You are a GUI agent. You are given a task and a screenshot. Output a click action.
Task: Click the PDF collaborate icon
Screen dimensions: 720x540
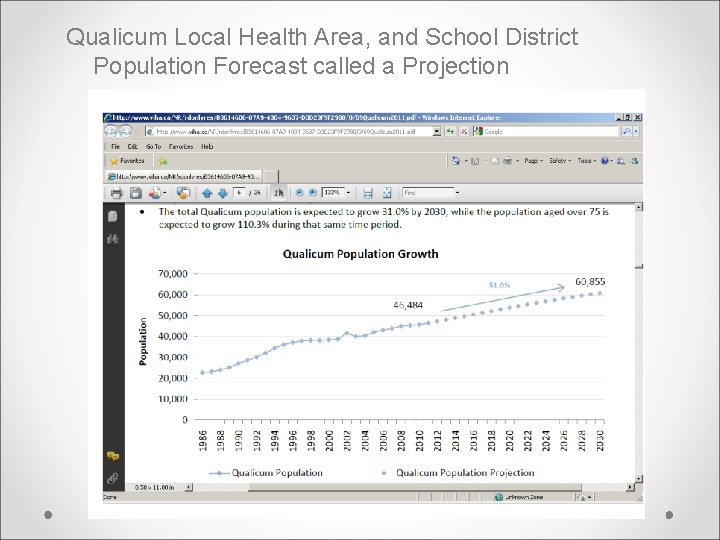[x=183, y=193]
